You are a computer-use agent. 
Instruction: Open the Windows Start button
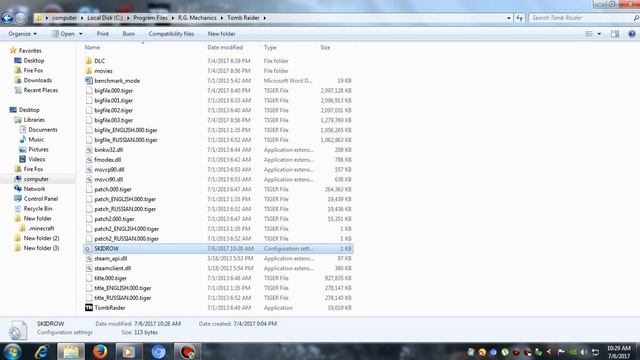[12, 351]
